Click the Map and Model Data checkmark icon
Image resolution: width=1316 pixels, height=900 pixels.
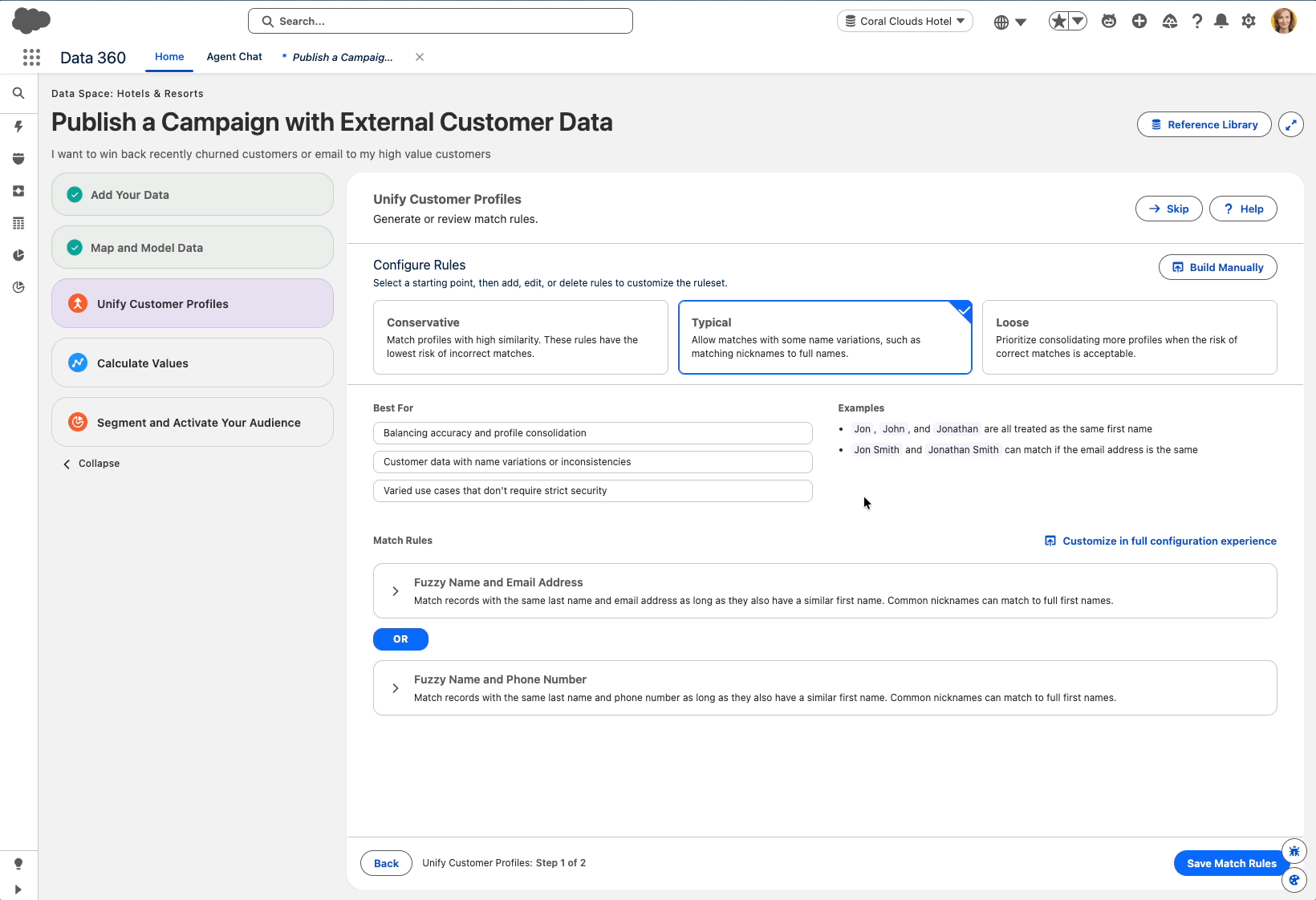point(75,247)
